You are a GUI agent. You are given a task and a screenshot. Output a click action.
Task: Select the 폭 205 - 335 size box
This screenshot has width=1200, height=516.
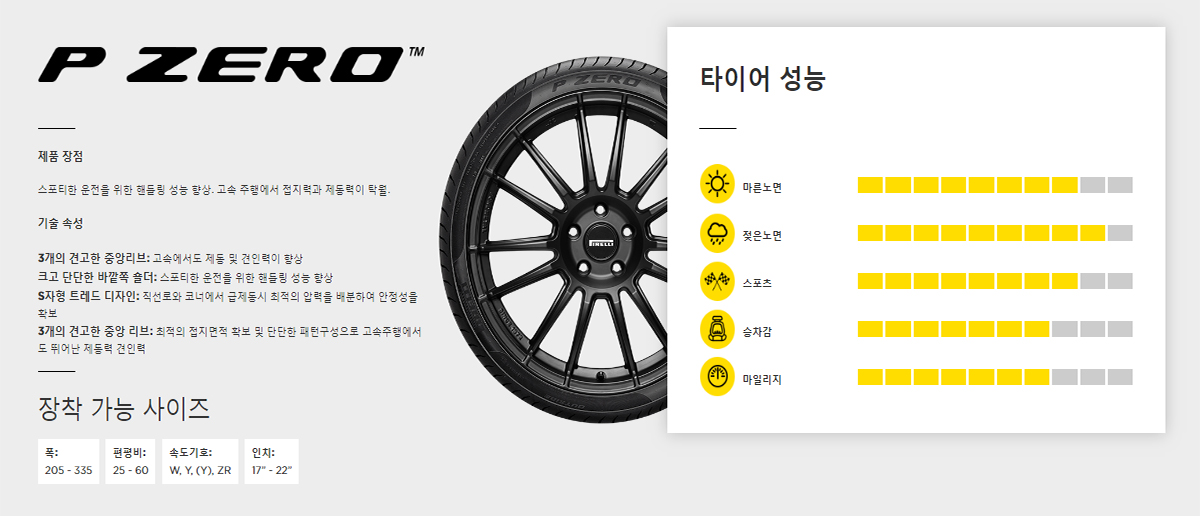pyautogui.click(x=69, y=461)
